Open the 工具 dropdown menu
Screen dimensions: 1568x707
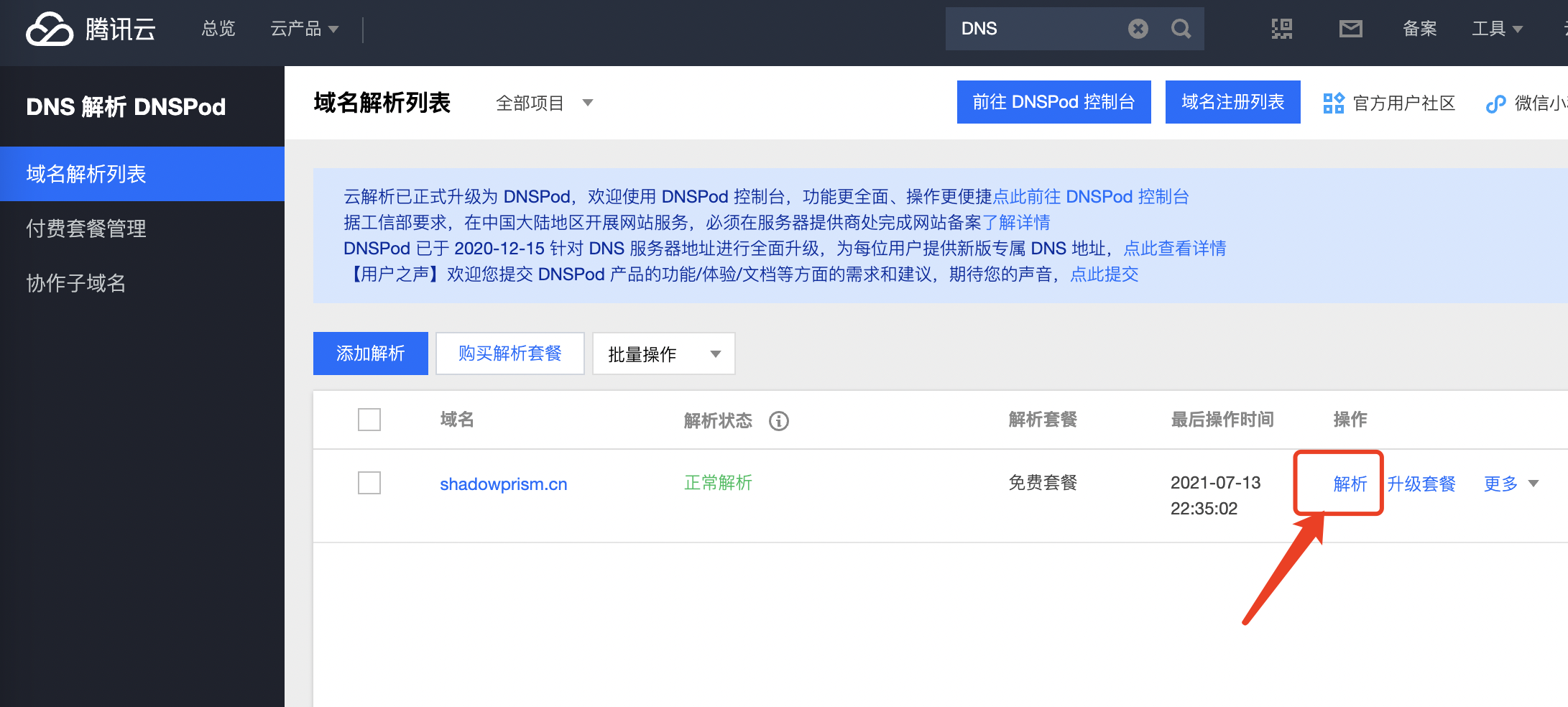point(1497,29)
